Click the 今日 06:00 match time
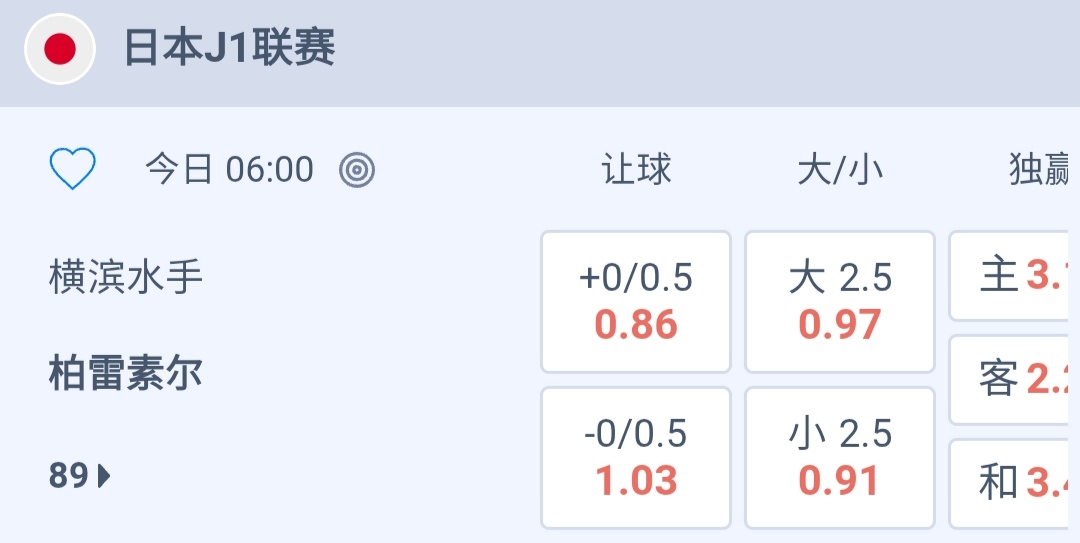 pyautogui.click(x=229, y=170)
